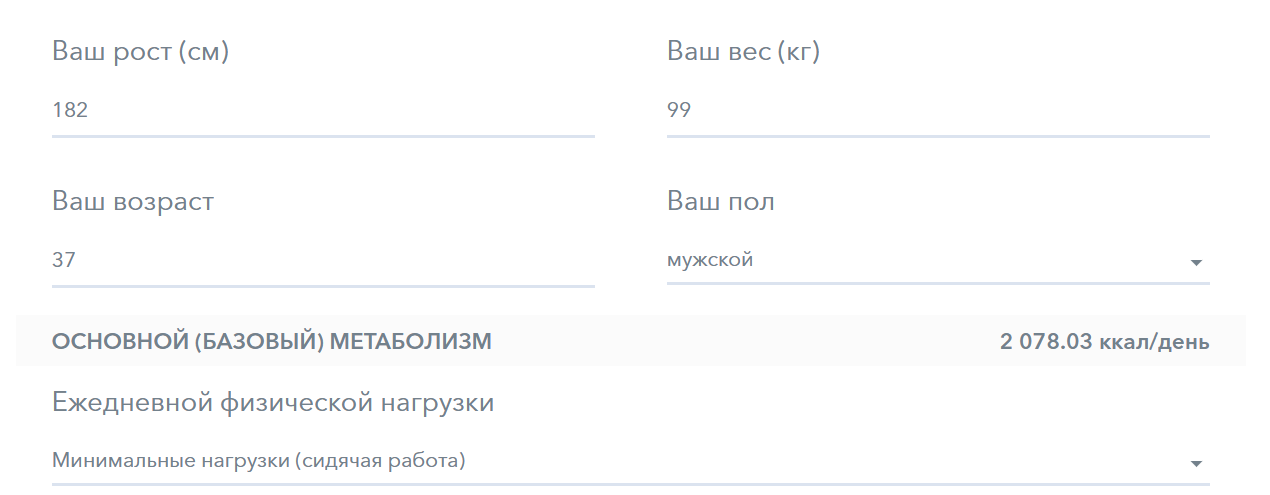Viewport: 1270px width, 495px height.
Task: Click the Ваш рост (см) label
Action: click(x=140, y=51)
